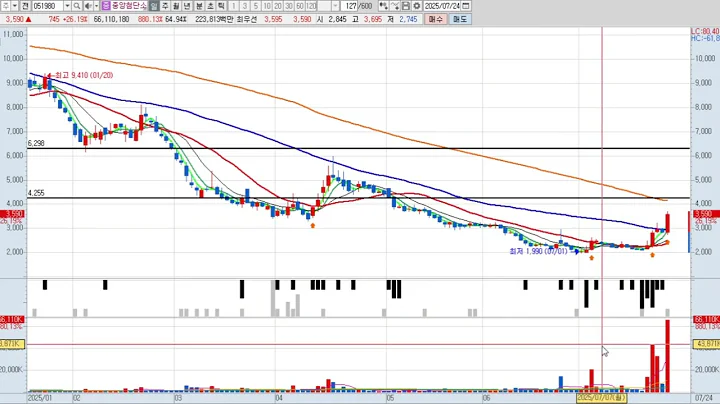This screenshot has height=404, width=720.
Task: Click the +26.19% change value in the quote bar
Action: point(75,19)
